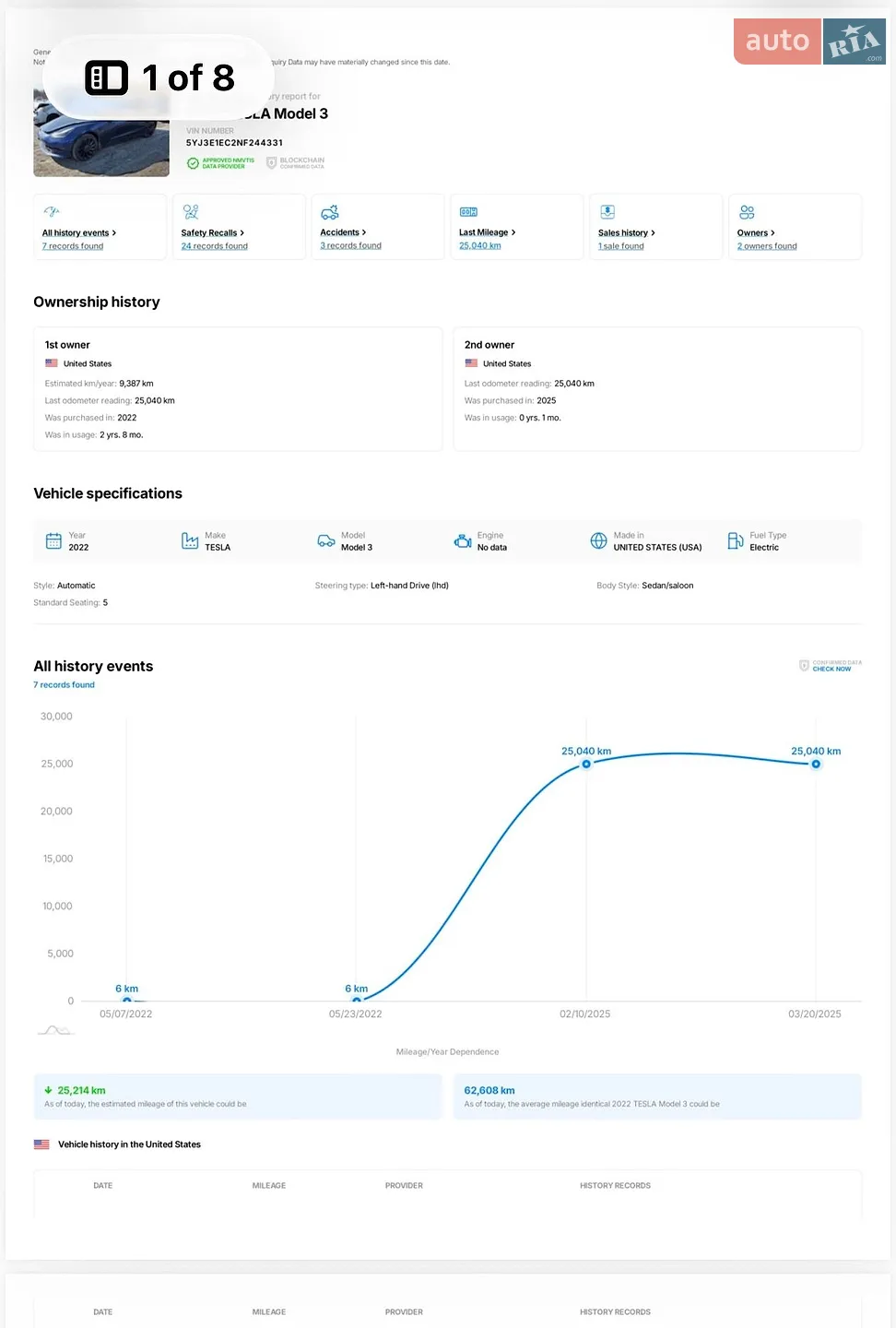Click the 3 records found link
The height and width of the screenshot is (1328, 896).
click(351, 245)
